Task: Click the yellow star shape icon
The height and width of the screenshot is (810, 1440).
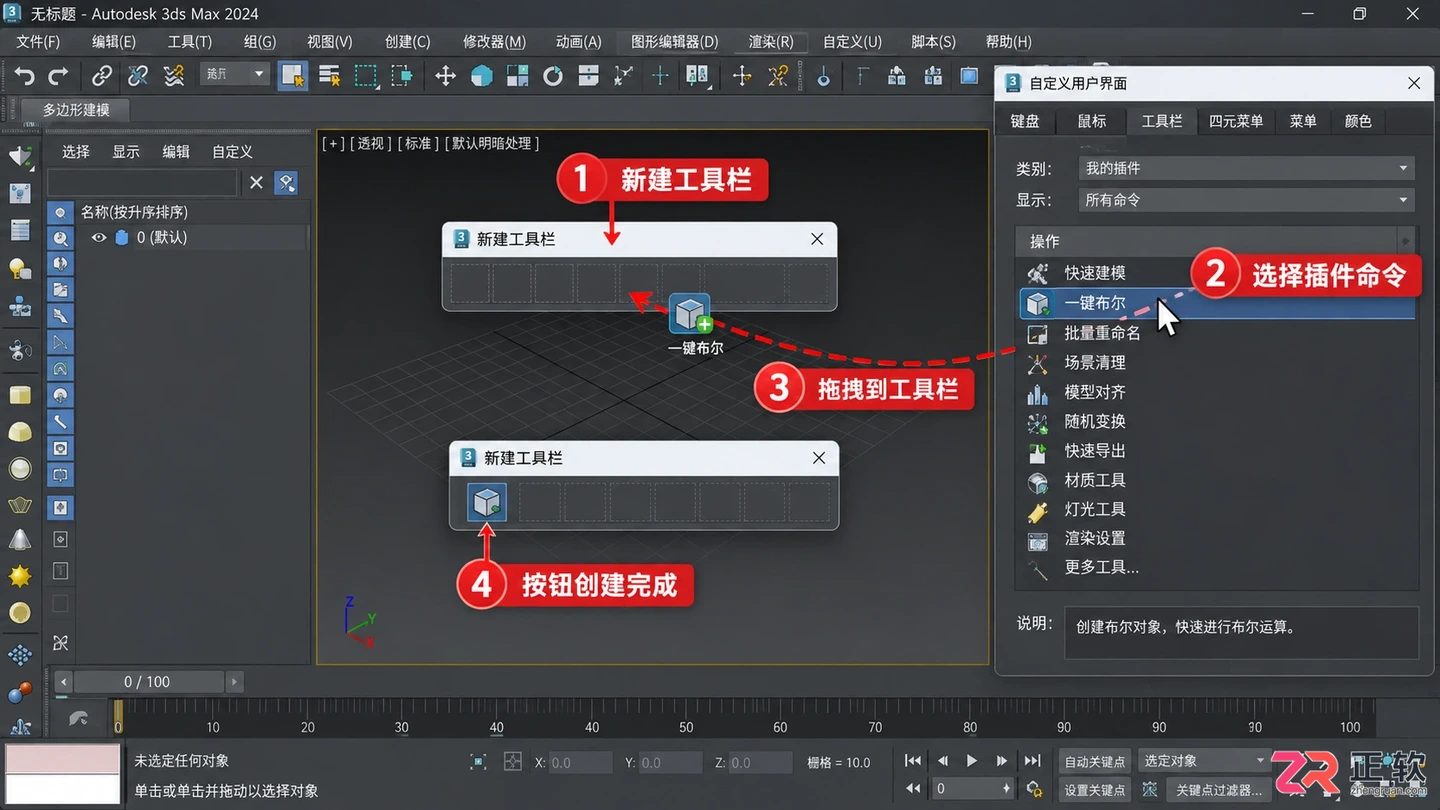Action: click(x=20, y=577)
